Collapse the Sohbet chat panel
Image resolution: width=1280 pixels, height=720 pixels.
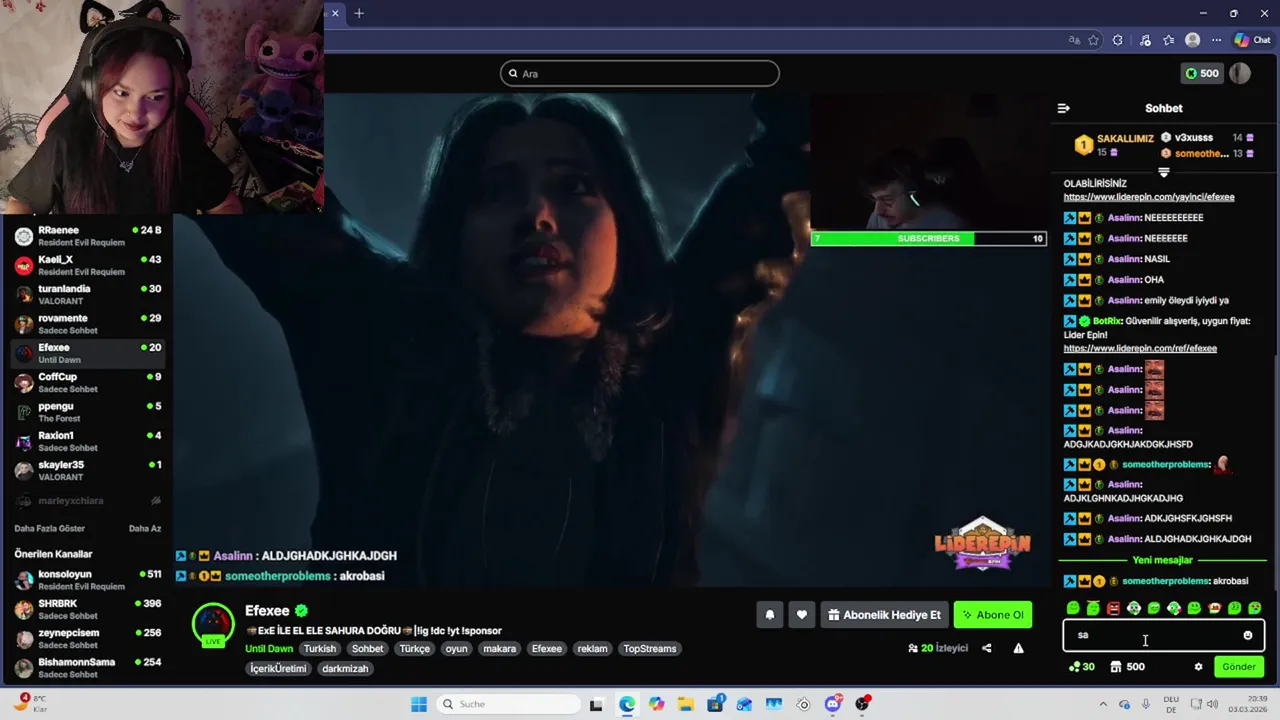1063,108
